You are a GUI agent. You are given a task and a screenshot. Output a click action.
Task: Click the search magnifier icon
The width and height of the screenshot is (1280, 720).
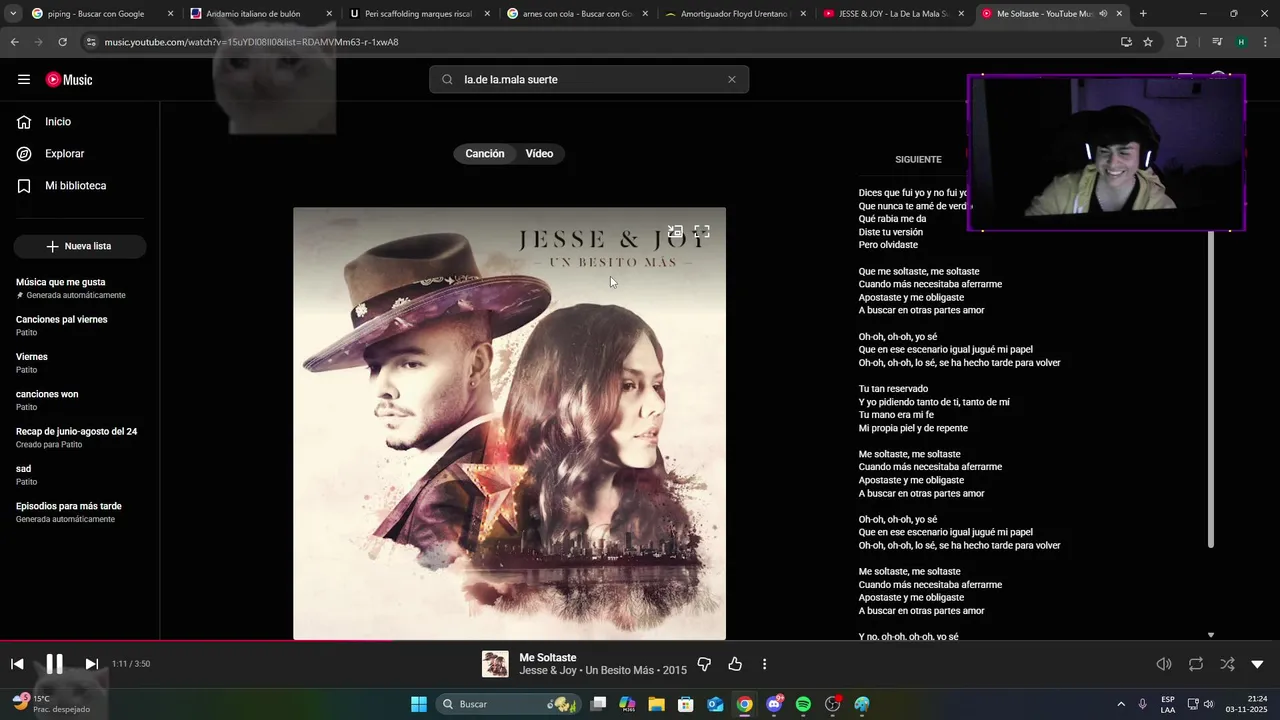coord(447,79)
